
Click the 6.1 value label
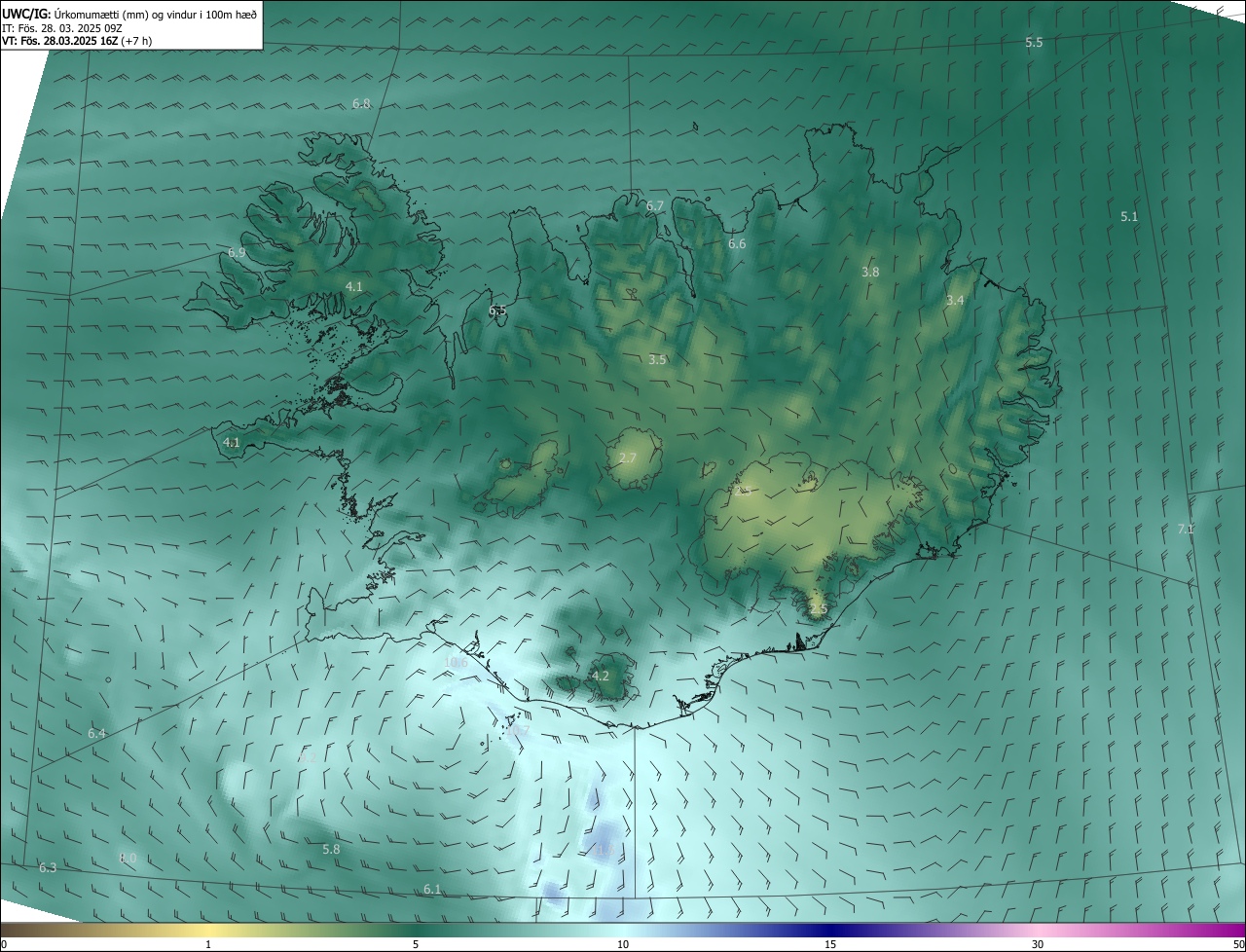coord(432,889)
